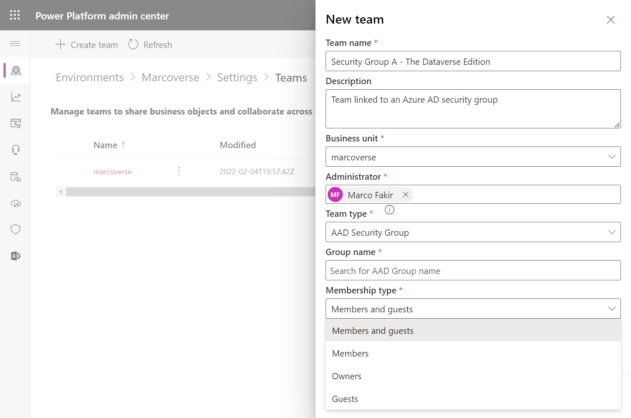
Task: Open the app launcher waffle icon
Action: click(x=15, y=15)
